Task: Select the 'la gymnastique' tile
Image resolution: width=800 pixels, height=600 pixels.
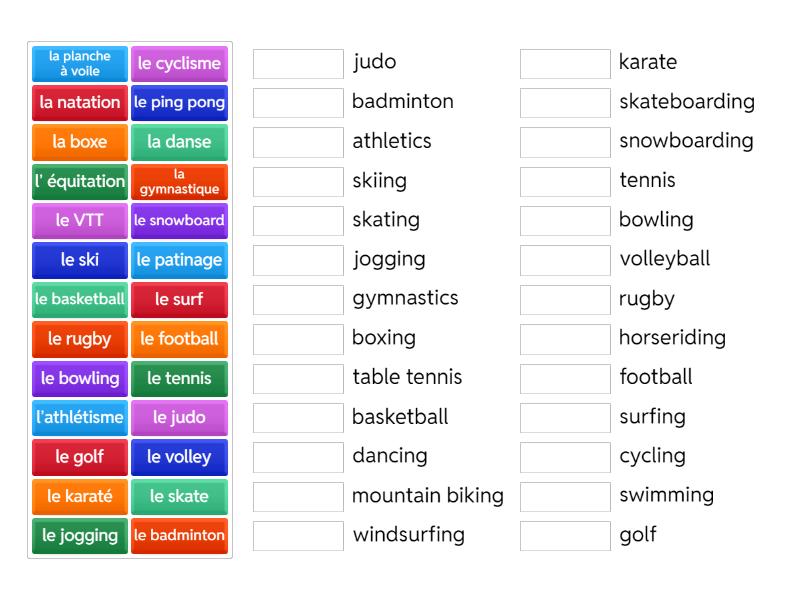Action: (x=180, y=181)
